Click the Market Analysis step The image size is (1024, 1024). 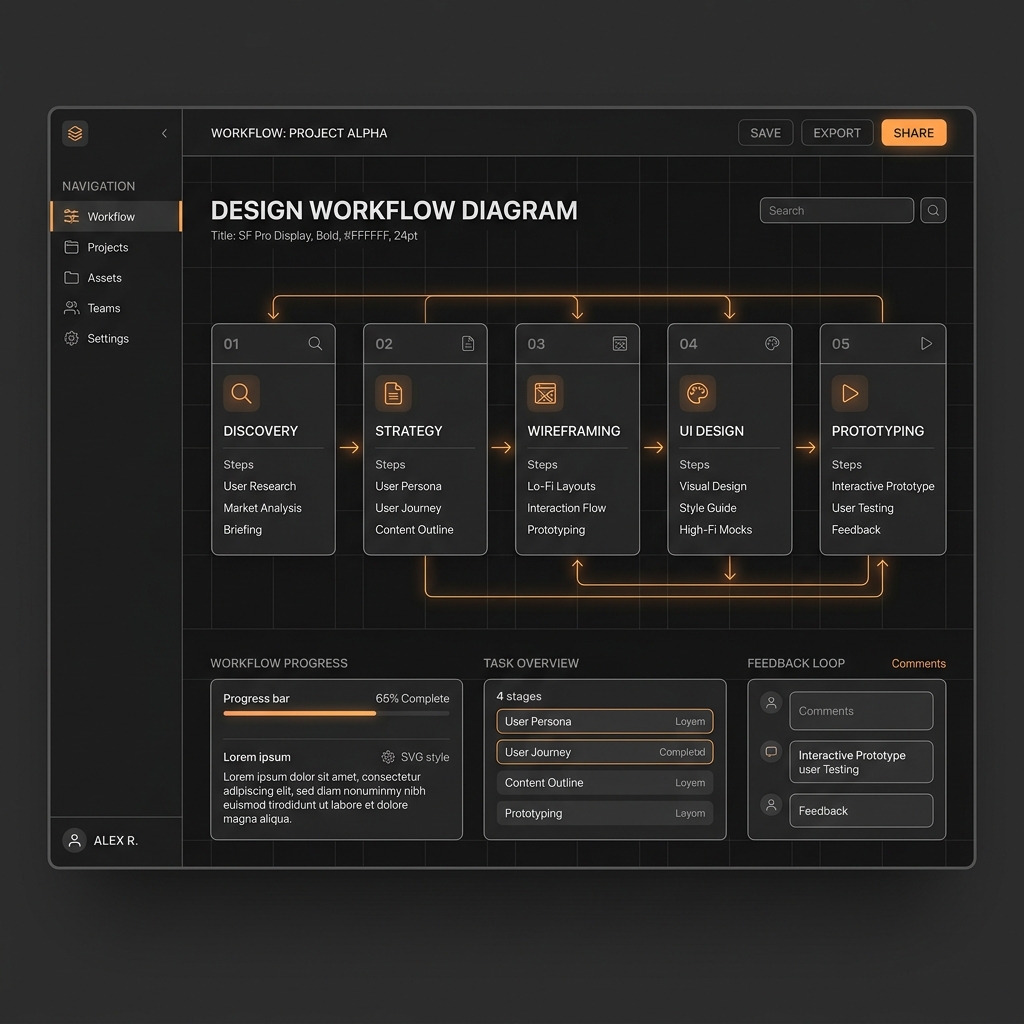(x=262, y=507)
